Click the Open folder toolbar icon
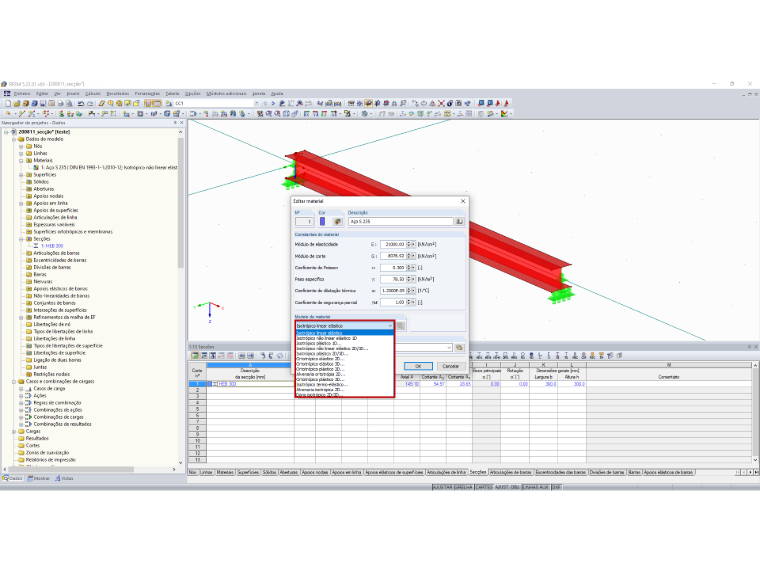The height and width of the screenshot is (570, 760). pyautogui.click(x=16, y=103)
